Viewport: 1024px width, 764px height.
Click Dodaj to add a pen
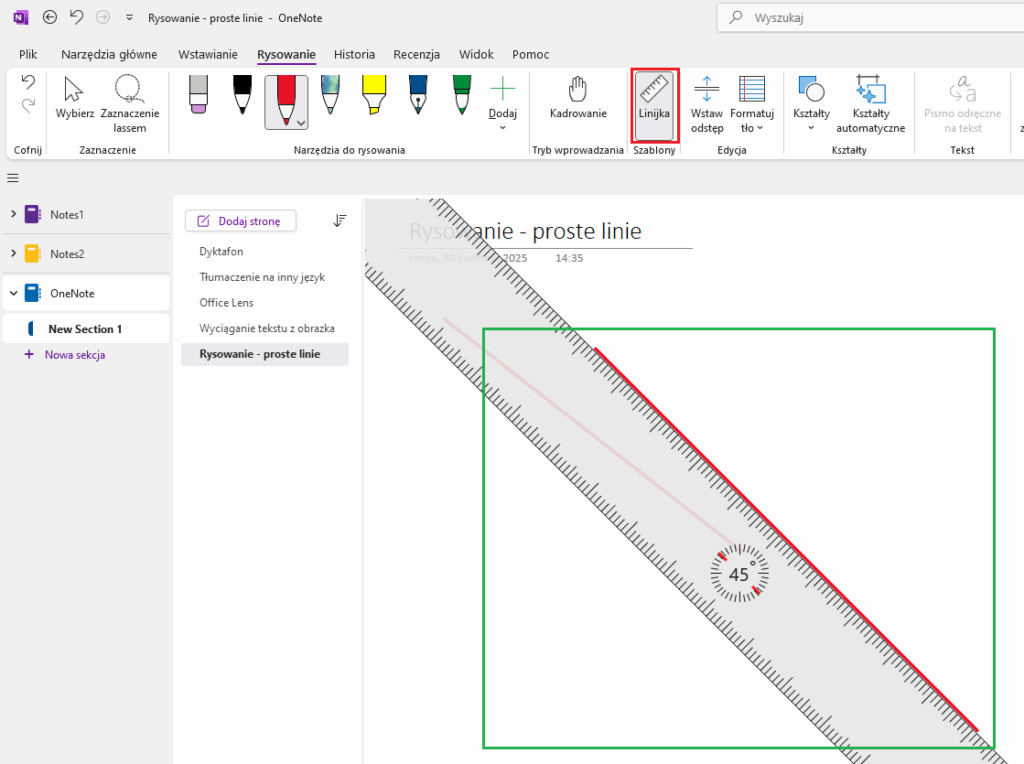coord(502,103)
